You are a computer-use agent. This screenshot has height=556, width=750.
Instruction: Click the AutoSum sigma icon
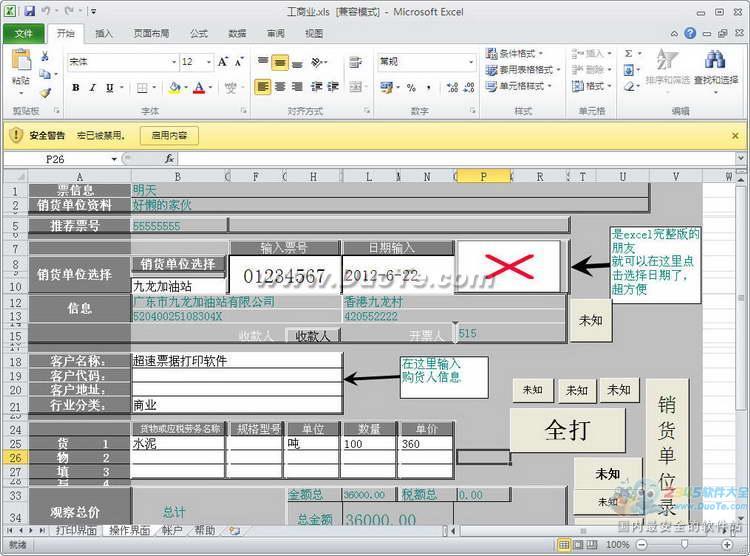coord(629,54)
